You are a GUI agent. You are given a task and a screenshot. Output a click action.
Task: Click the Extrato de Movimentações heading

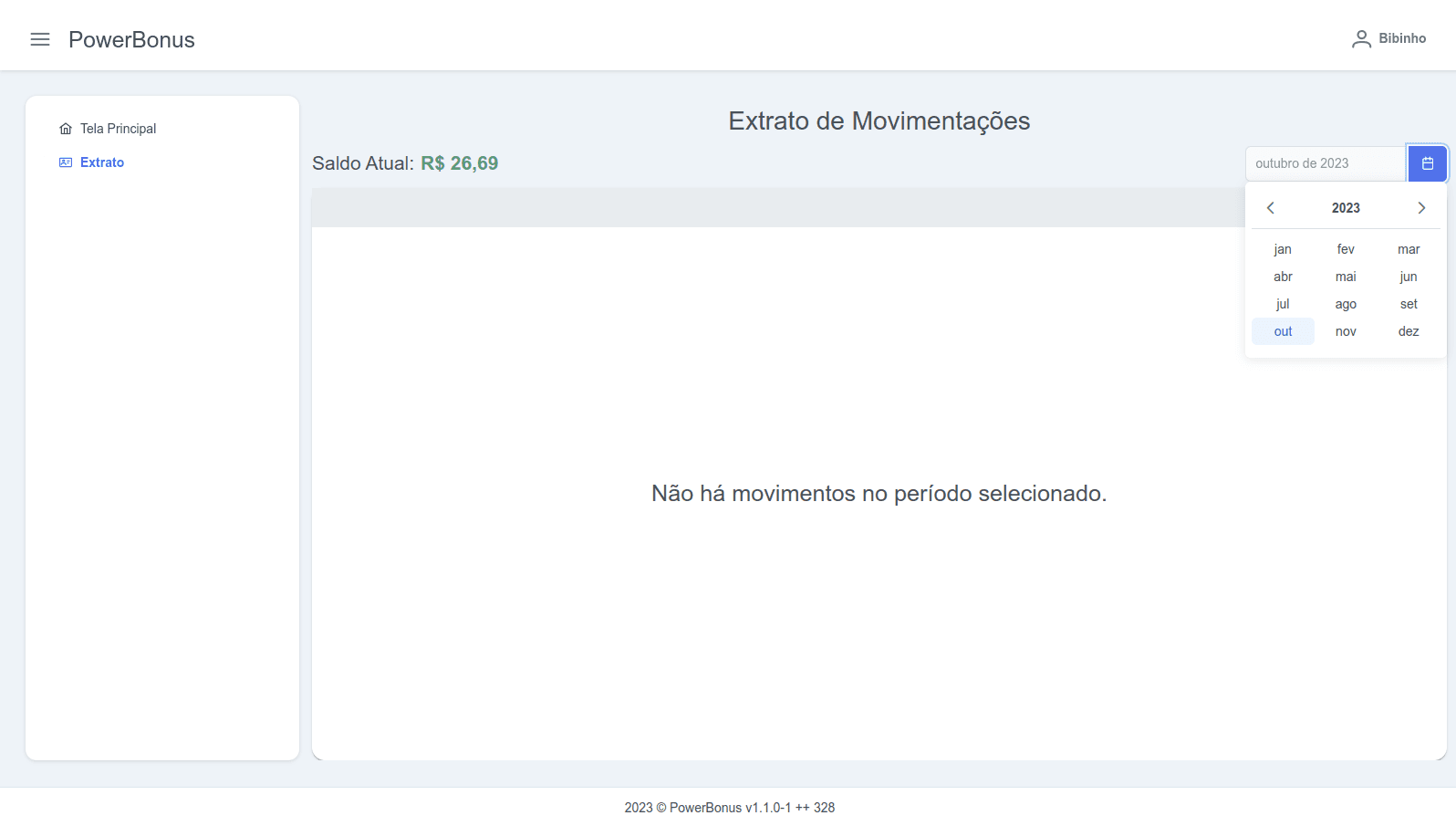tap(879, 120)
